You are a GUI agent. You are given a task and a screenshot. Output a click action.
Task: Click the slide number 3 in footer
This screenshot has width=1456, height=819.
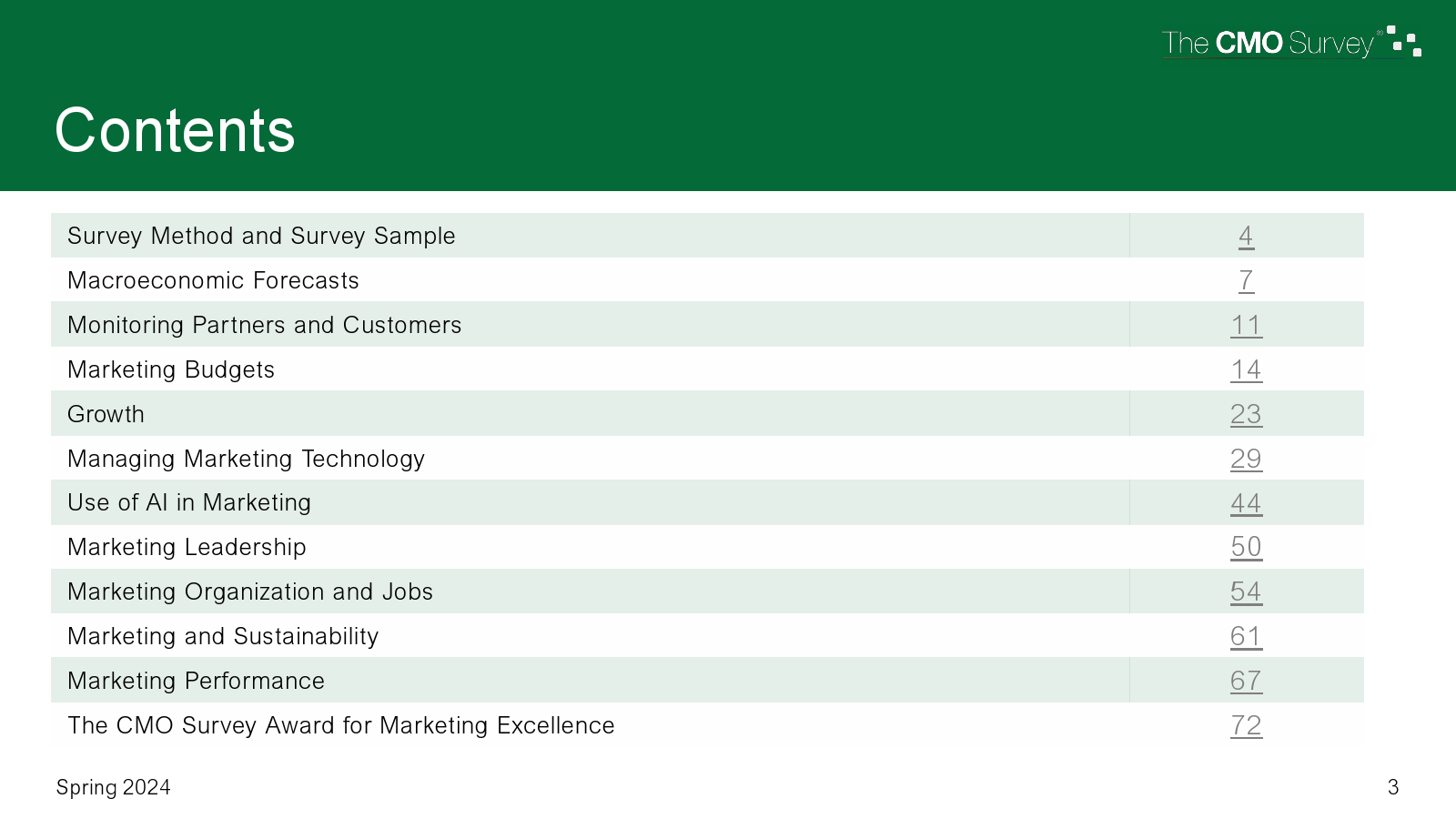(1392, 788)
